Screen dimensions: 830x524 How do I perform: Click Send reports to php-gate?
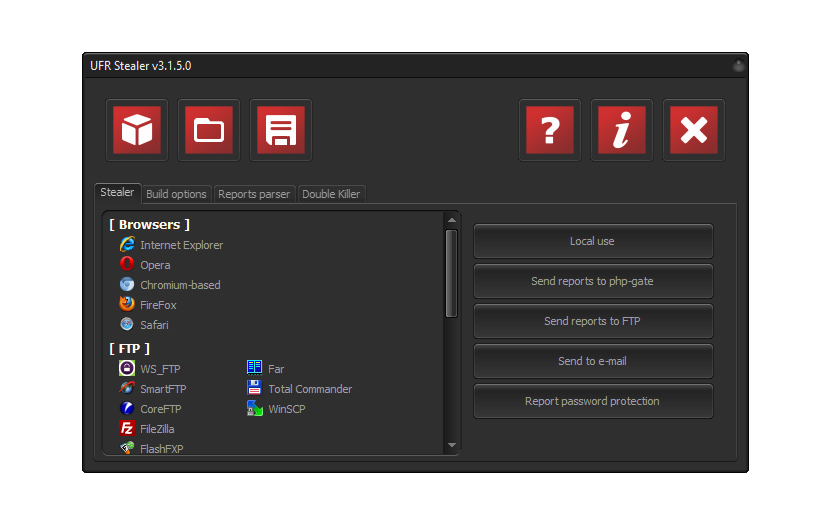[593, 281]
